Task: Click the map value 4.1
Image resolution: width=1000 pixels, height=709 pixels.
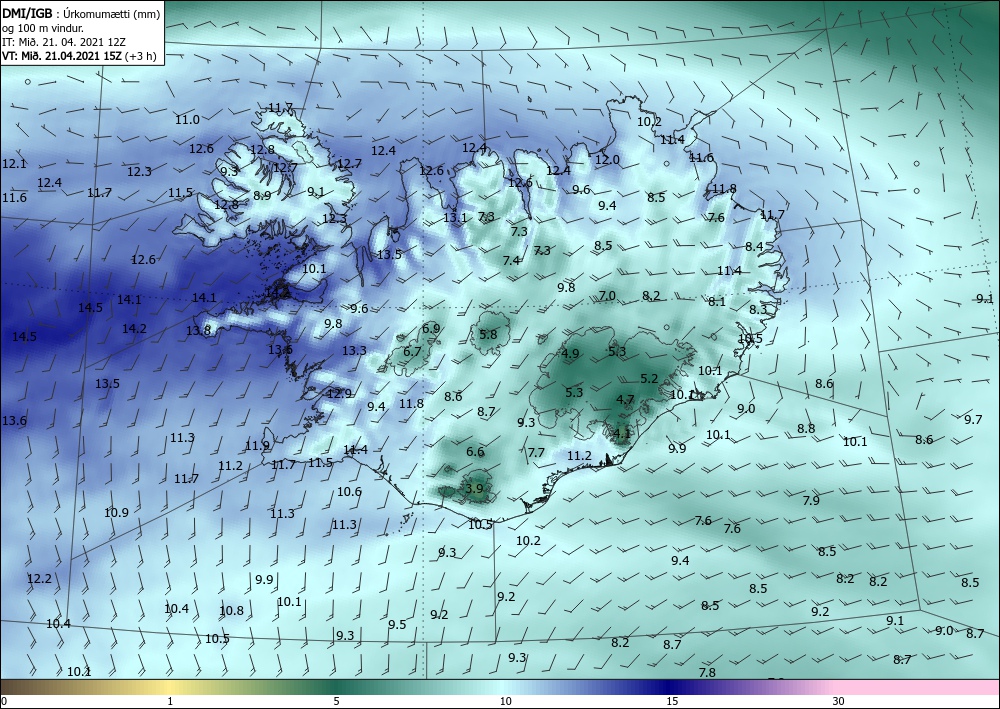Action: point(621,434)
